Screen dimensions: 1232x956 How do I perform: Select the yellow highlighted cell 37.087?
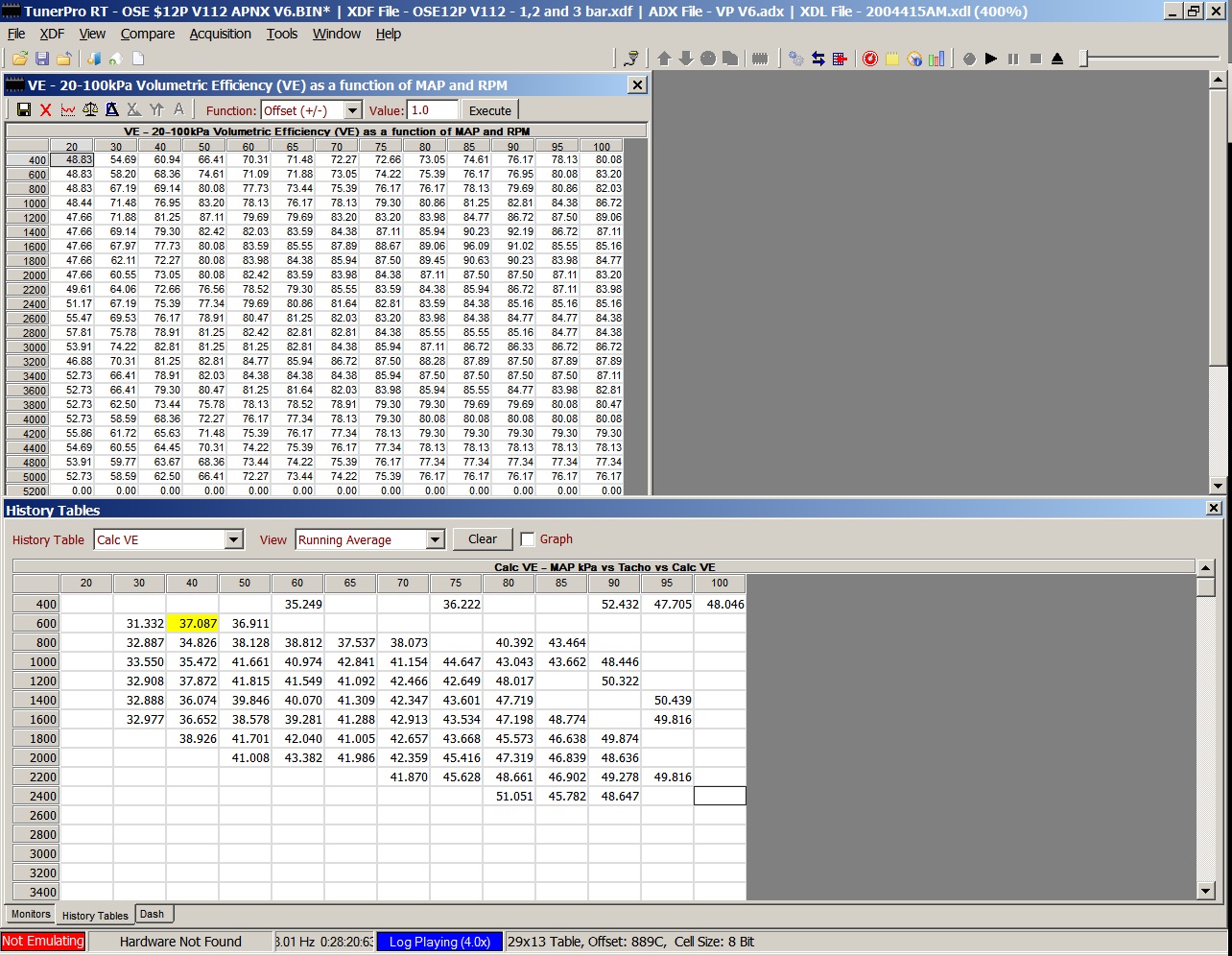pos(192,623)
